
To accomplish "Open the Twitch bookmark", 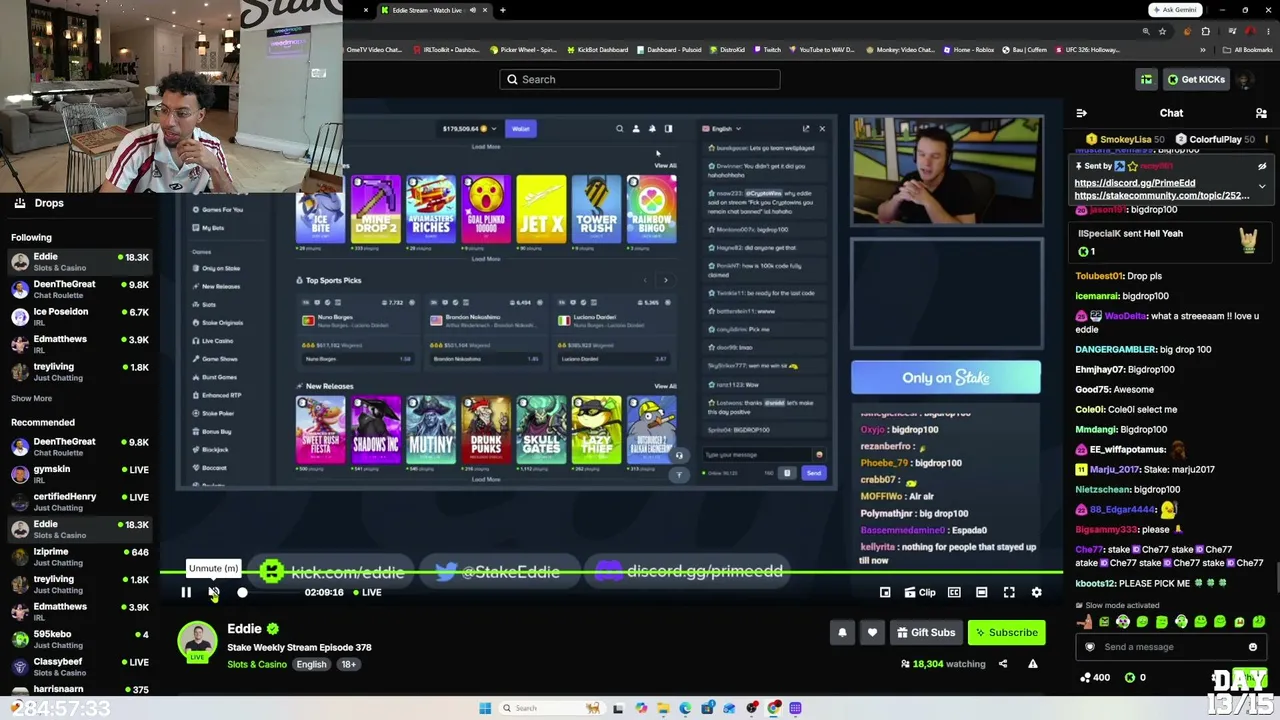I will pos(768,50).
